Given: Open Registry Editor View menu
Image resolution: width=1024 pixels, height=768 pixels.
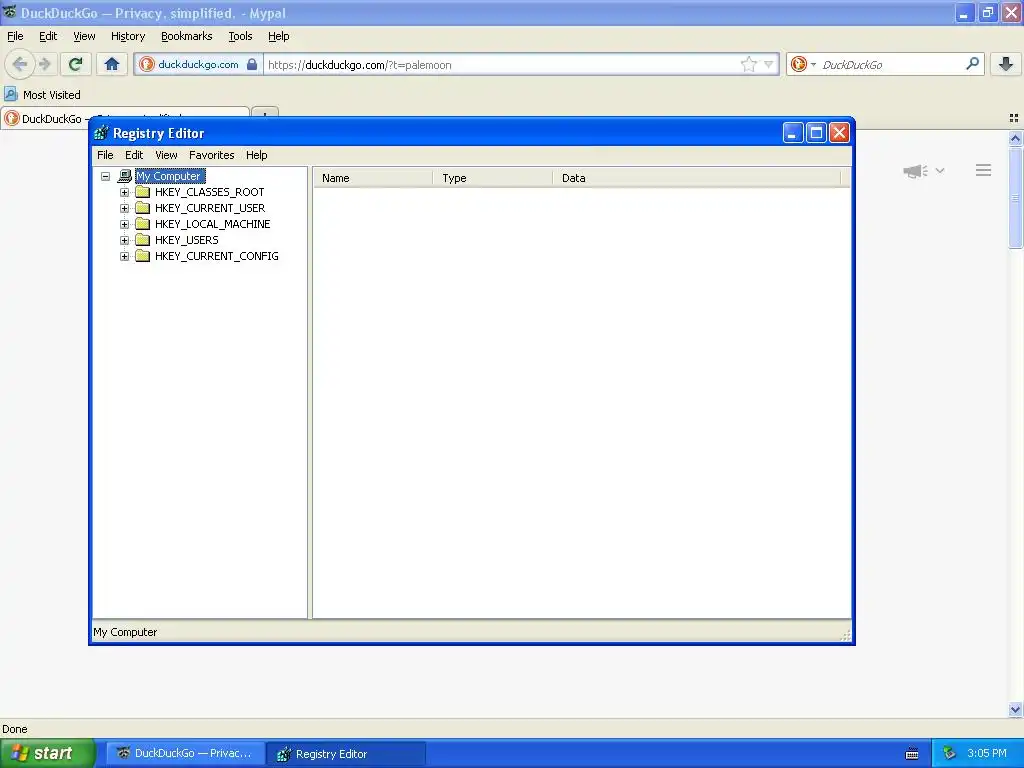Looking at the screenshot, I should 166,155.
